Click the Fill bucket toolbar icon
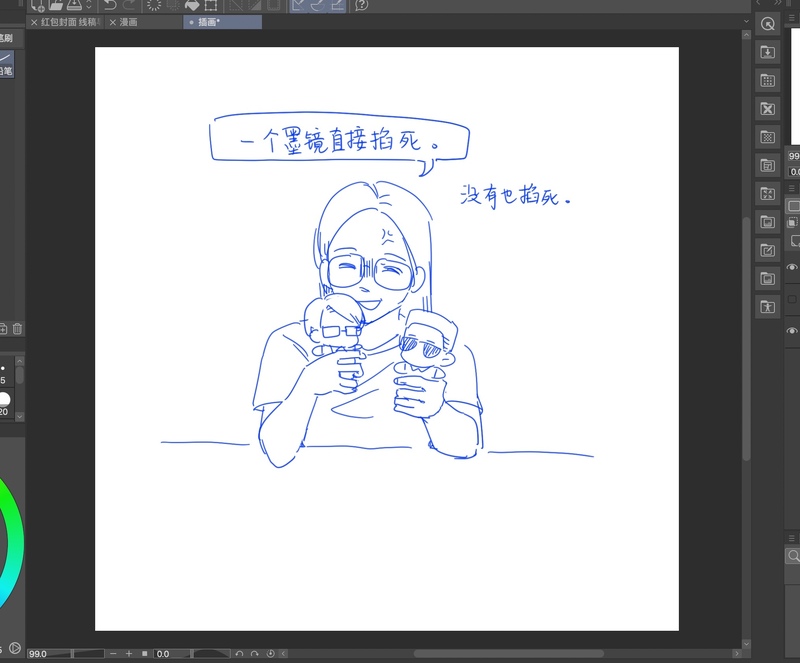Viewport: 800px width, 663px height. (192, 5)
